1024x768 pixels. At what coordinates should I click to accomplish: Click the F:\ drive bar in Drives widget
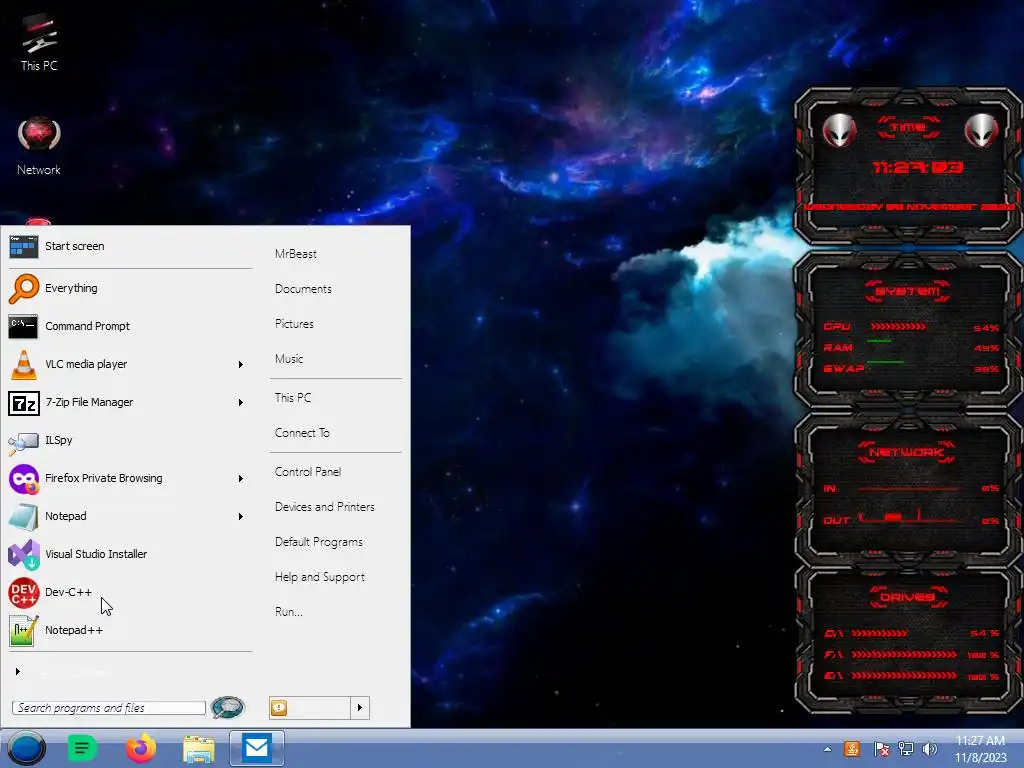904,654
